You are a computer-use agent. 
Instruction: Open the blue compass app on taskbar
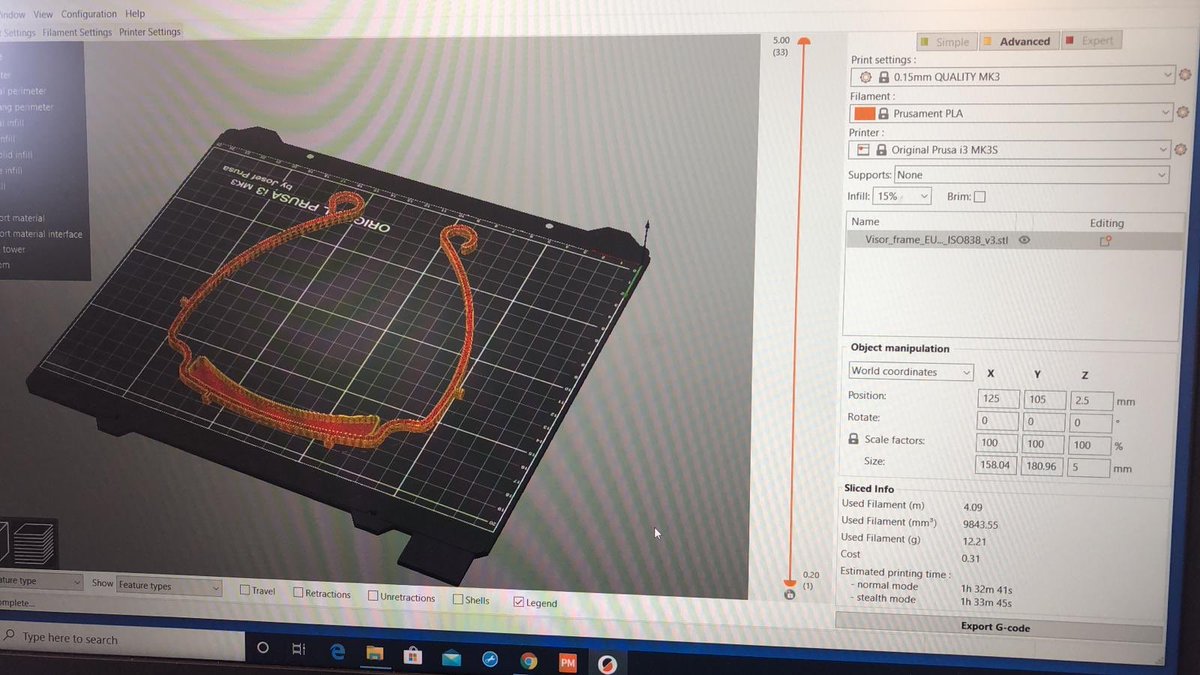coord(490,659)
